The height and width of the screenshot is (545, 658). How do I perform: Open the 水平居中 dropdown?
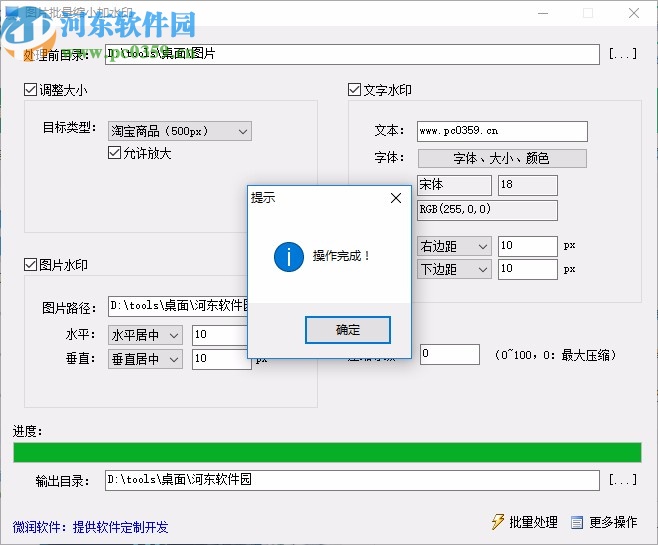145,335
